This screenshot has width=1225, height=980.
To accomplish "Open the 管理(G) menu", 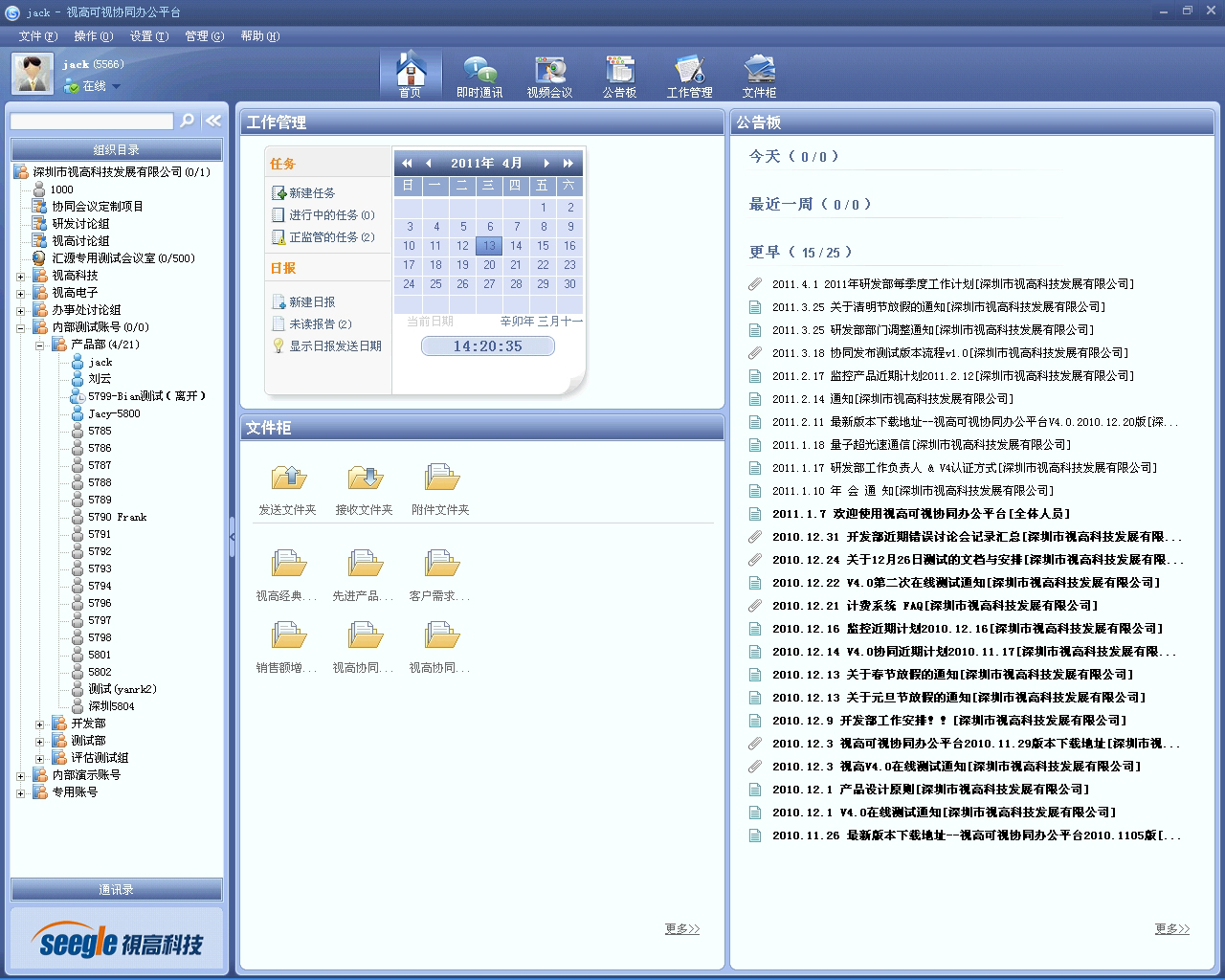I will (x=204, y=36).
